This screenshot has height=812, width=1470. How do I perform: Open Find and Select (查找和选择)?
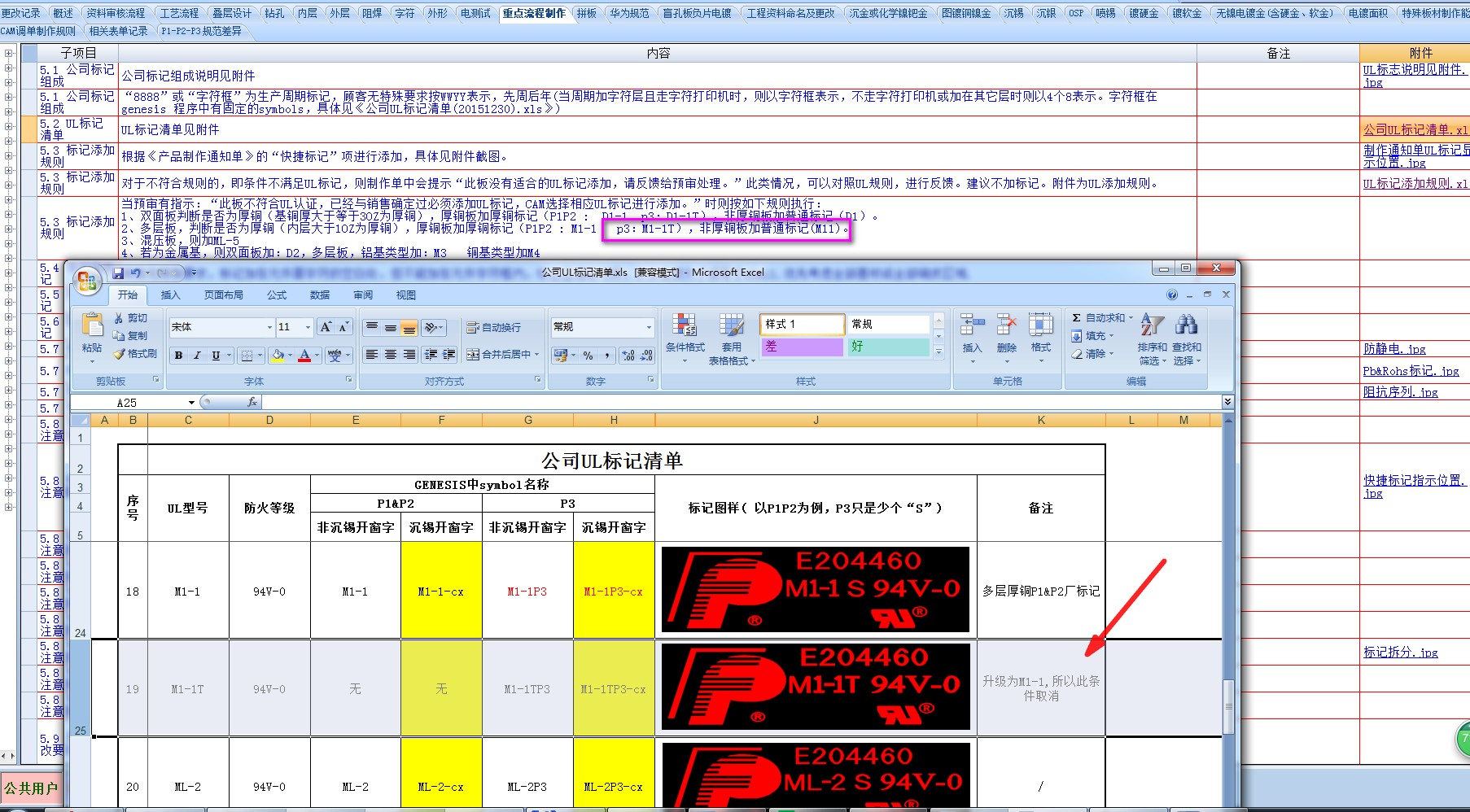pyautogui.click(x=1187, y=338)
